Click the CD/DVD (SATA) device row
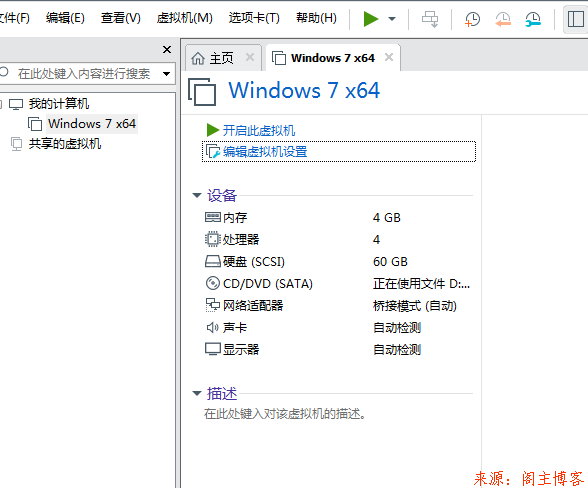 [339, 284]
